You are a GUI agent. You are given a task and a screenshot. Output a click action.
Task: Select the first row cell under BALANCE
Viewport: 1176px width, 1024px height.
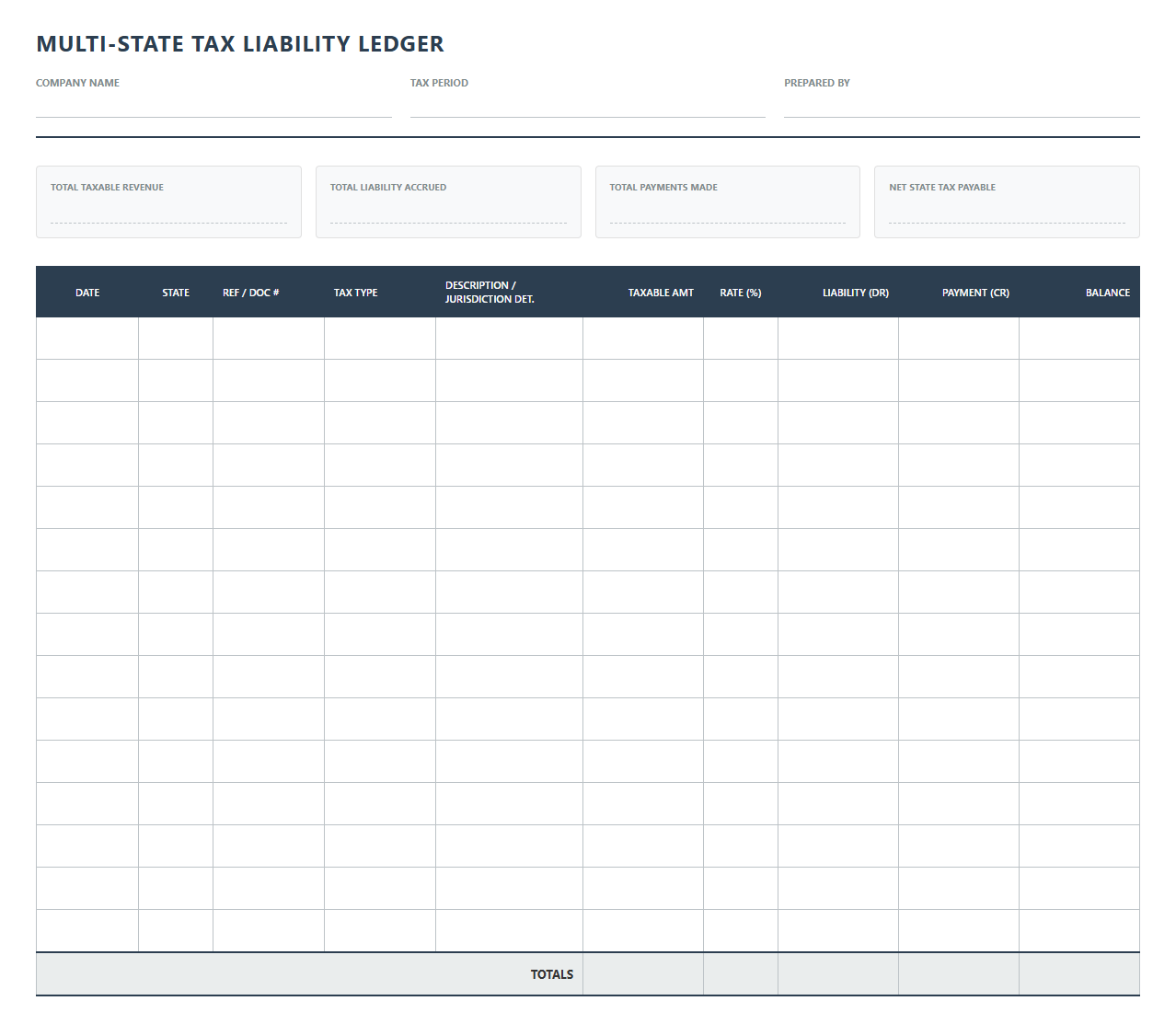point(1079,339)
